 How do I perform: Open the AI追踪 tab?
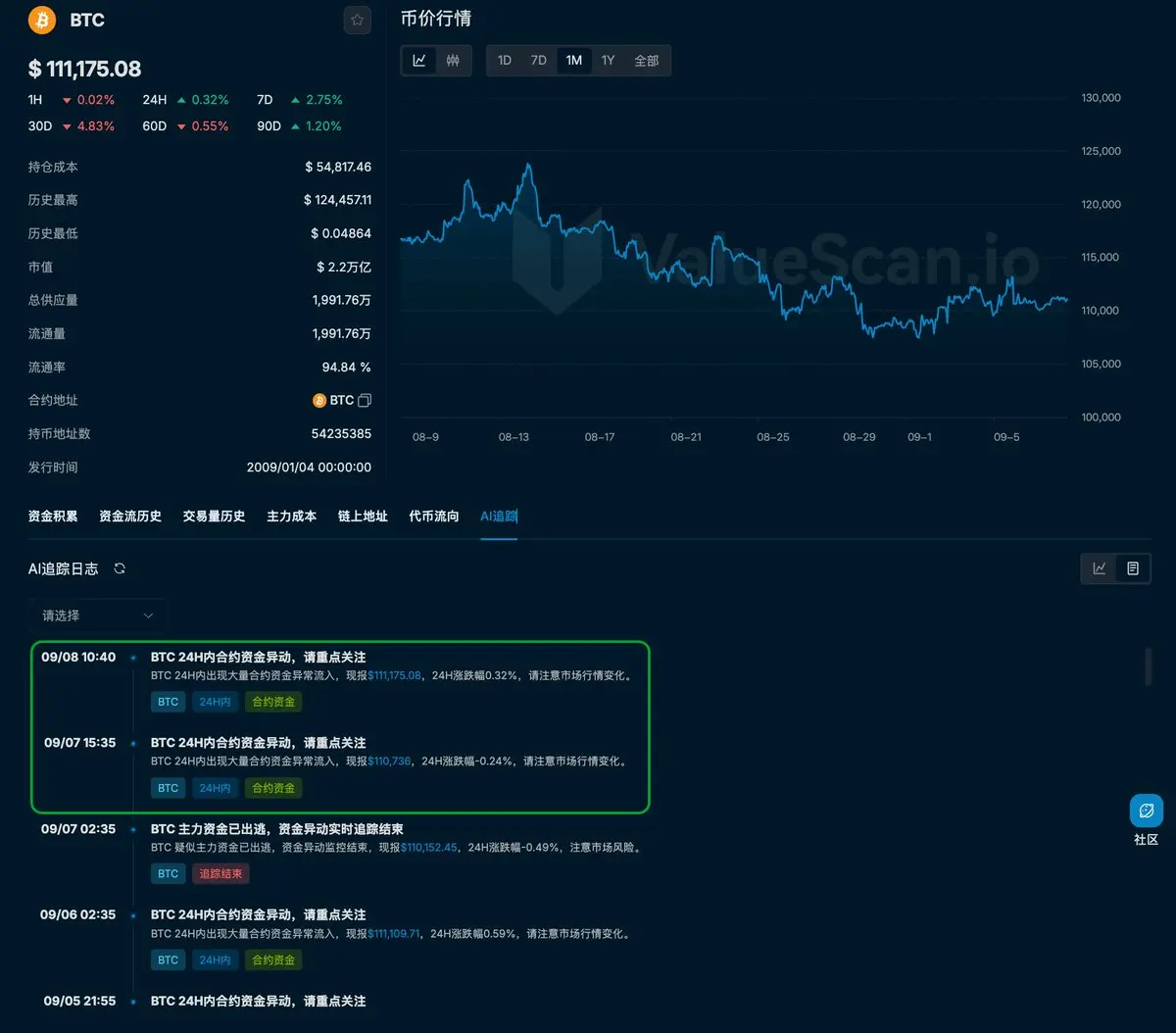tap(499, 516)
